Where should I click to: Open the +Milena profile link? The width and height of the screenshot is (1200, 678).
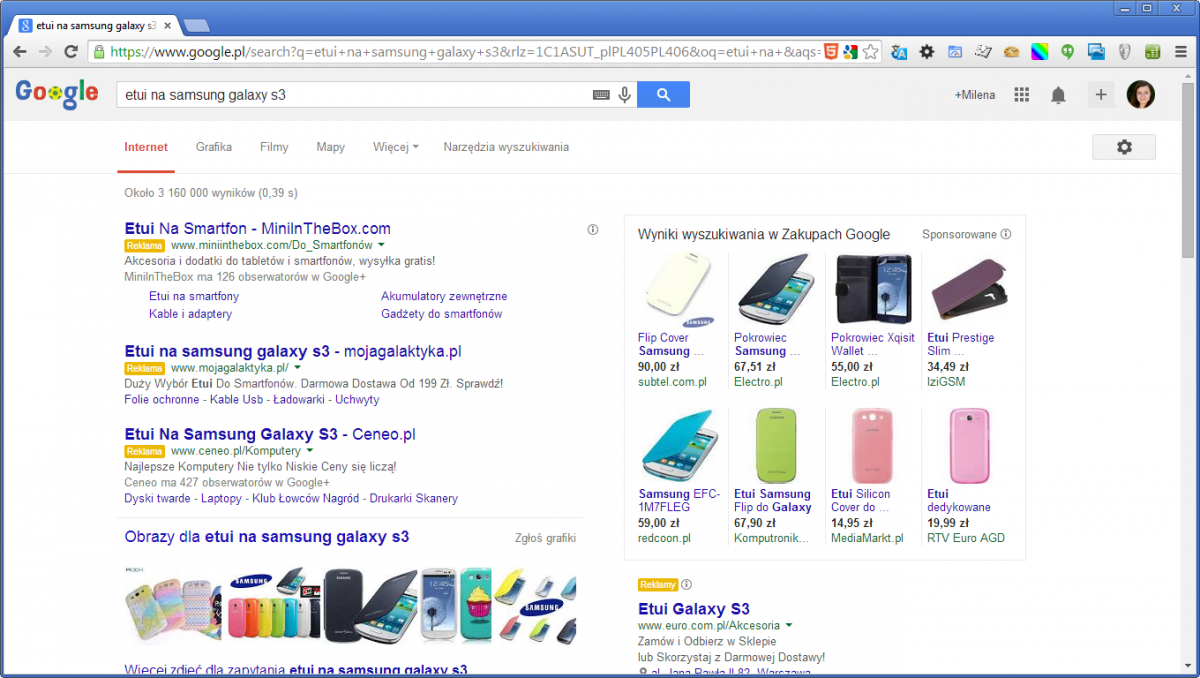[x=975, y=95]
